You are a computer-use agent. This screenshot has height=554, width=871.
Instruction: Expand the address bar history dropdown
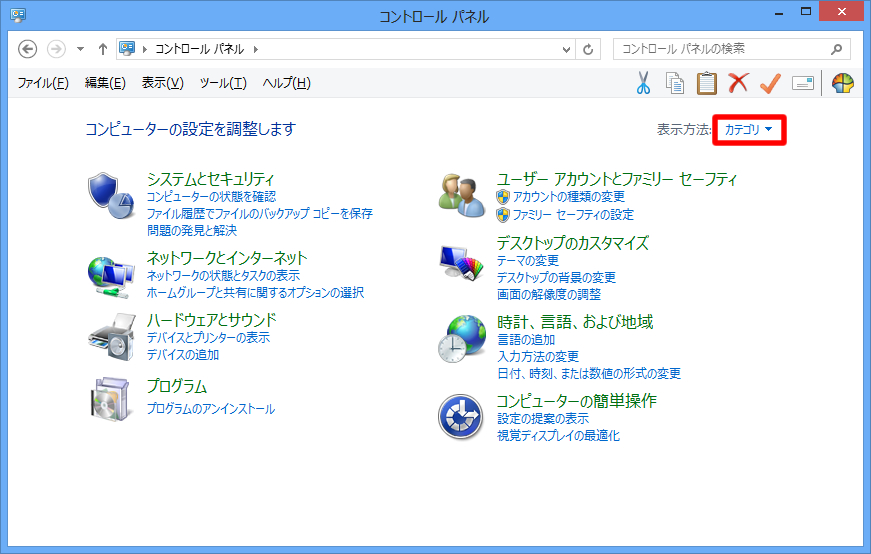pos(566,49)
